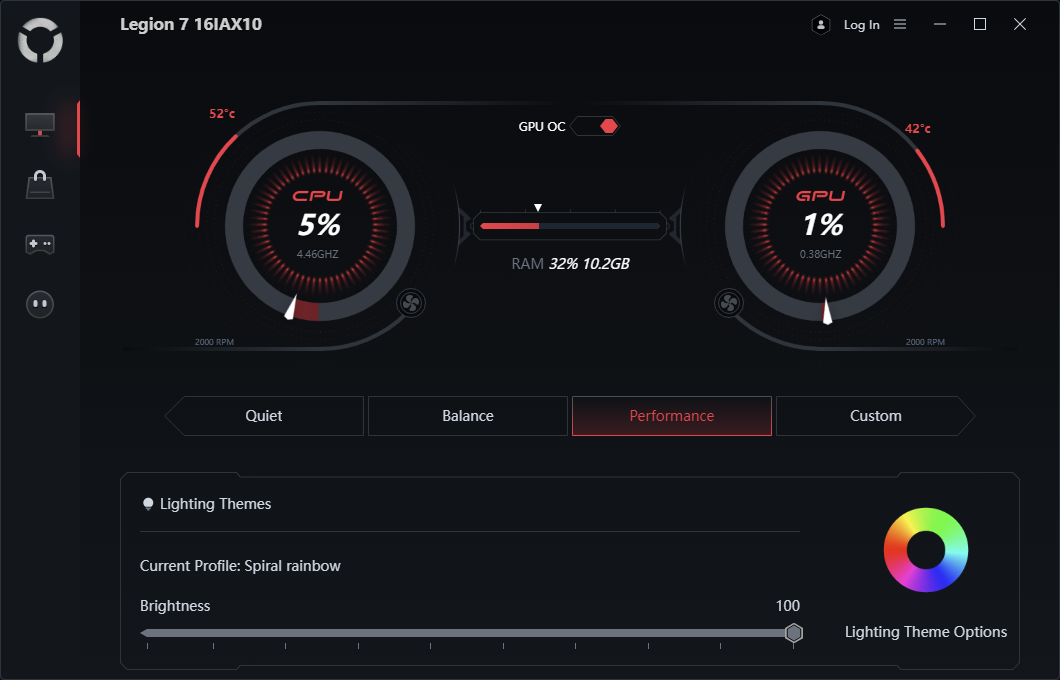1060x680 pixels.
Task: Open the round face assistant sidebar icon
Action: pos(40,304)
